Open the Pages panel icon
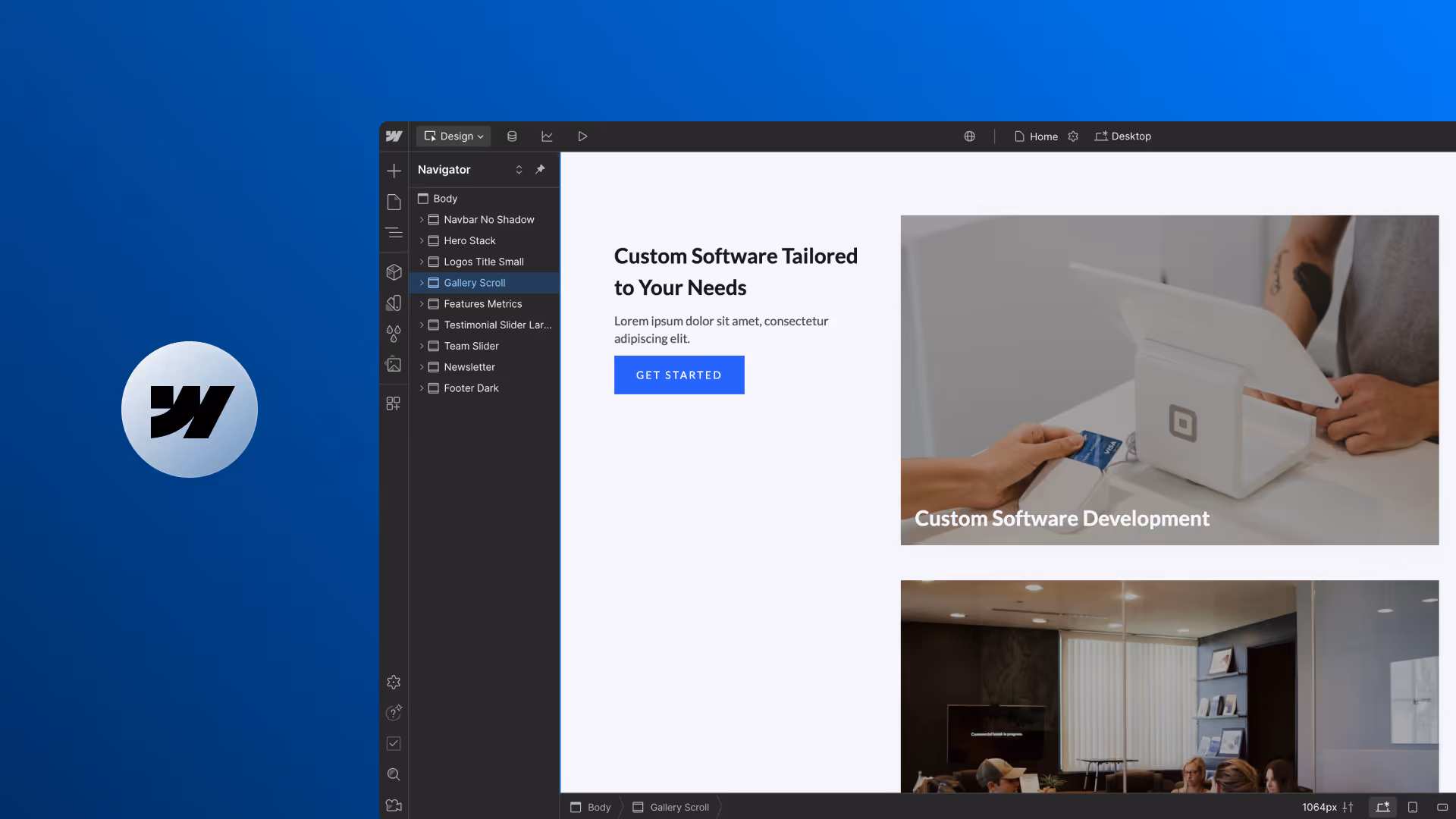Viewport: 1456px width, 819px height. (394, 202)
